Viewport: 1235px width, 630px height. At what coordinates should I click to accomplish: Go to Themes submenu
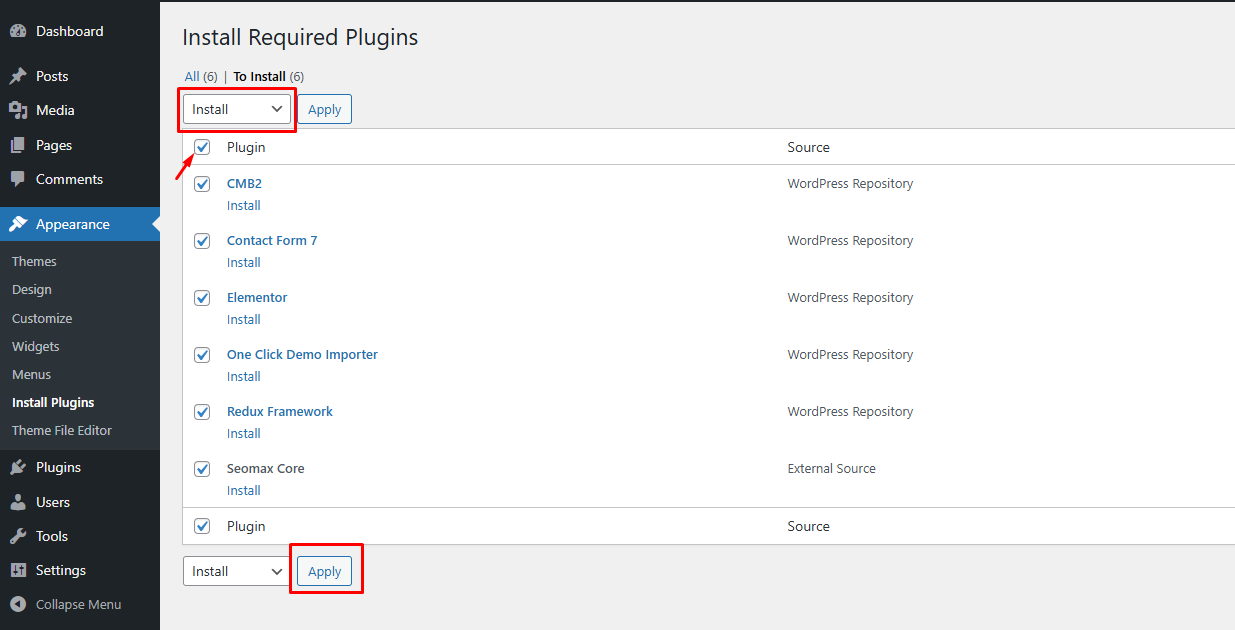(34, 261)
